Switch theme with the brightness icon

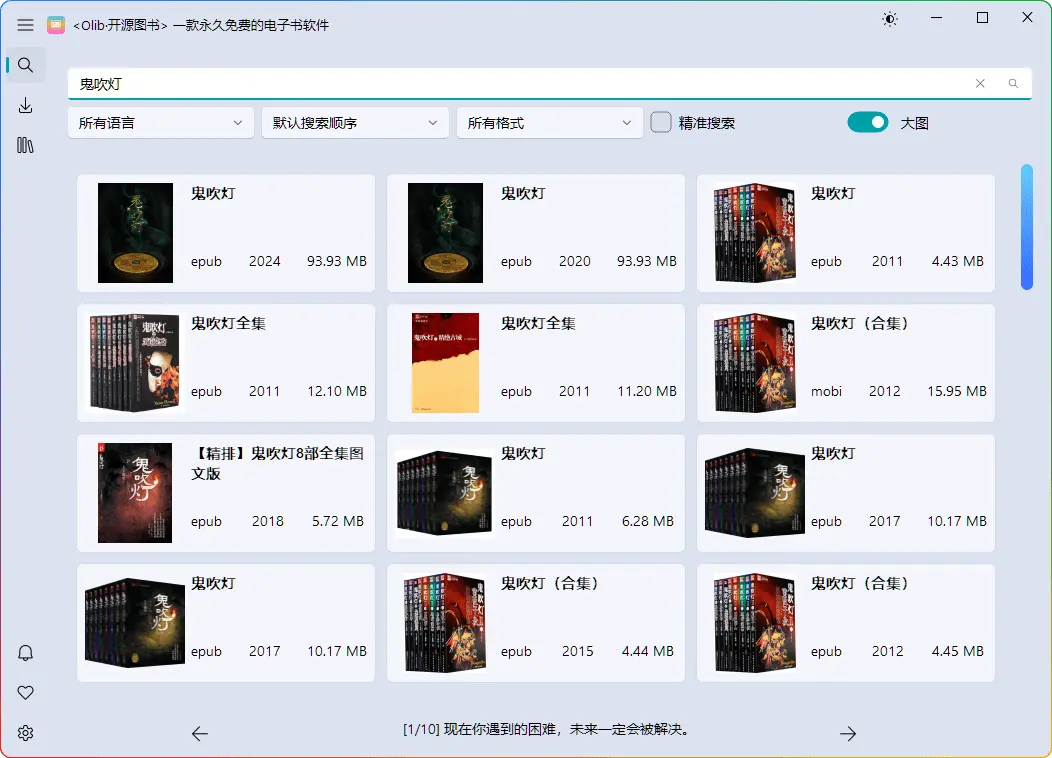890,18
